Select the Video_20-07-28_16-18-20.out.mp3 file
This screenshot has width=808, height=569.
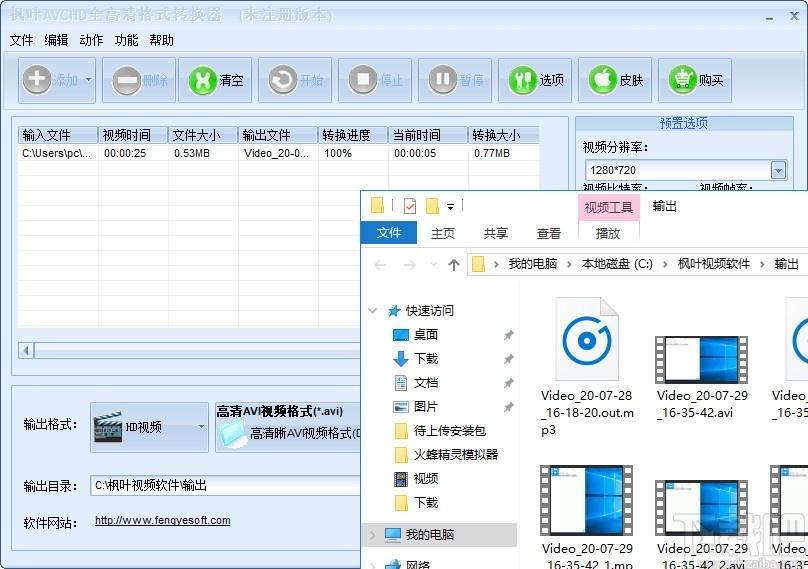[x=587, y=366]
